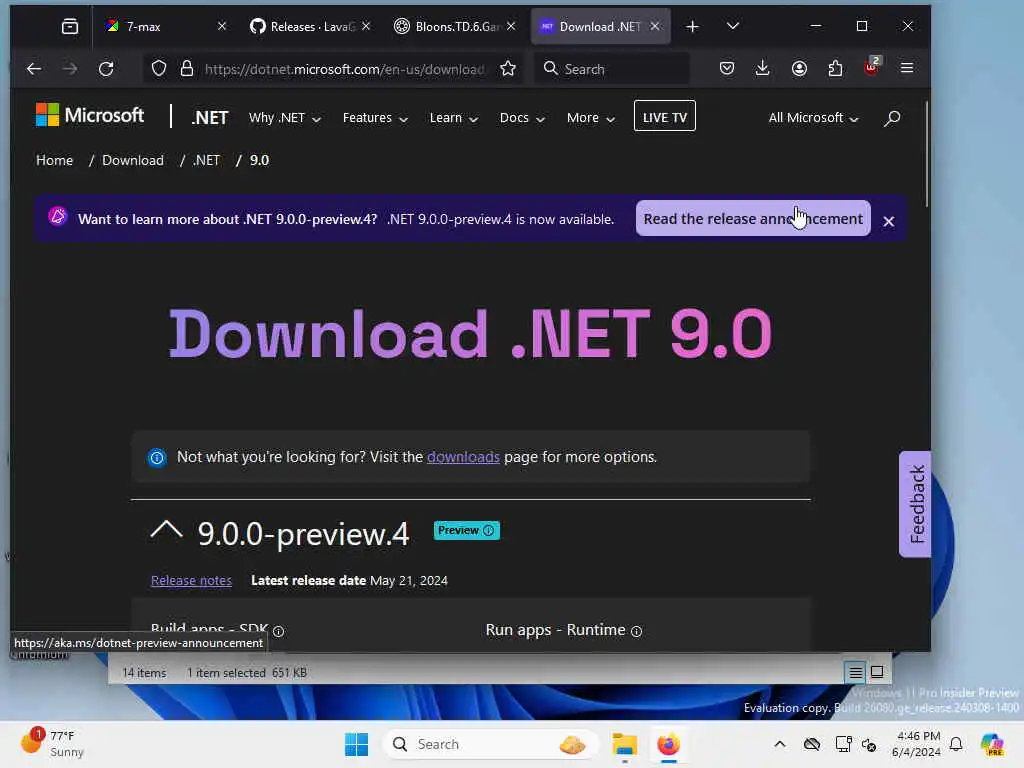The width and height of the screenshot is (1024, 768).
Task: Open the Copilot Preview icon in taskbar
Action: 992,744
